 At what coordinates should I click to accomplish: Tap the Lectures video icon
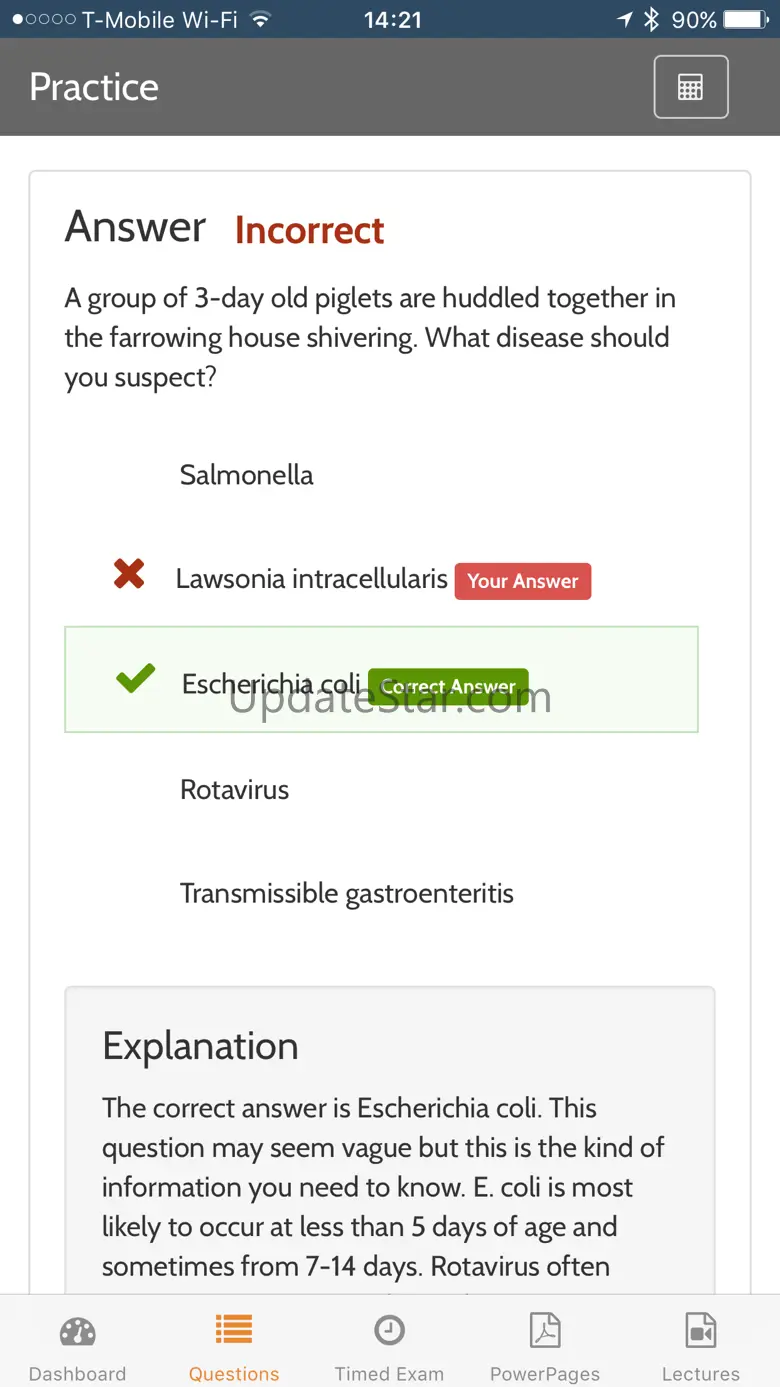pos(700,1330)
